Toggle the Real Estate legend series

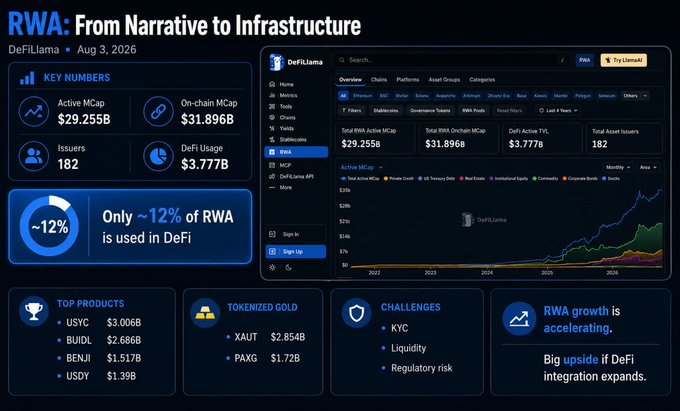coord(472,179)
